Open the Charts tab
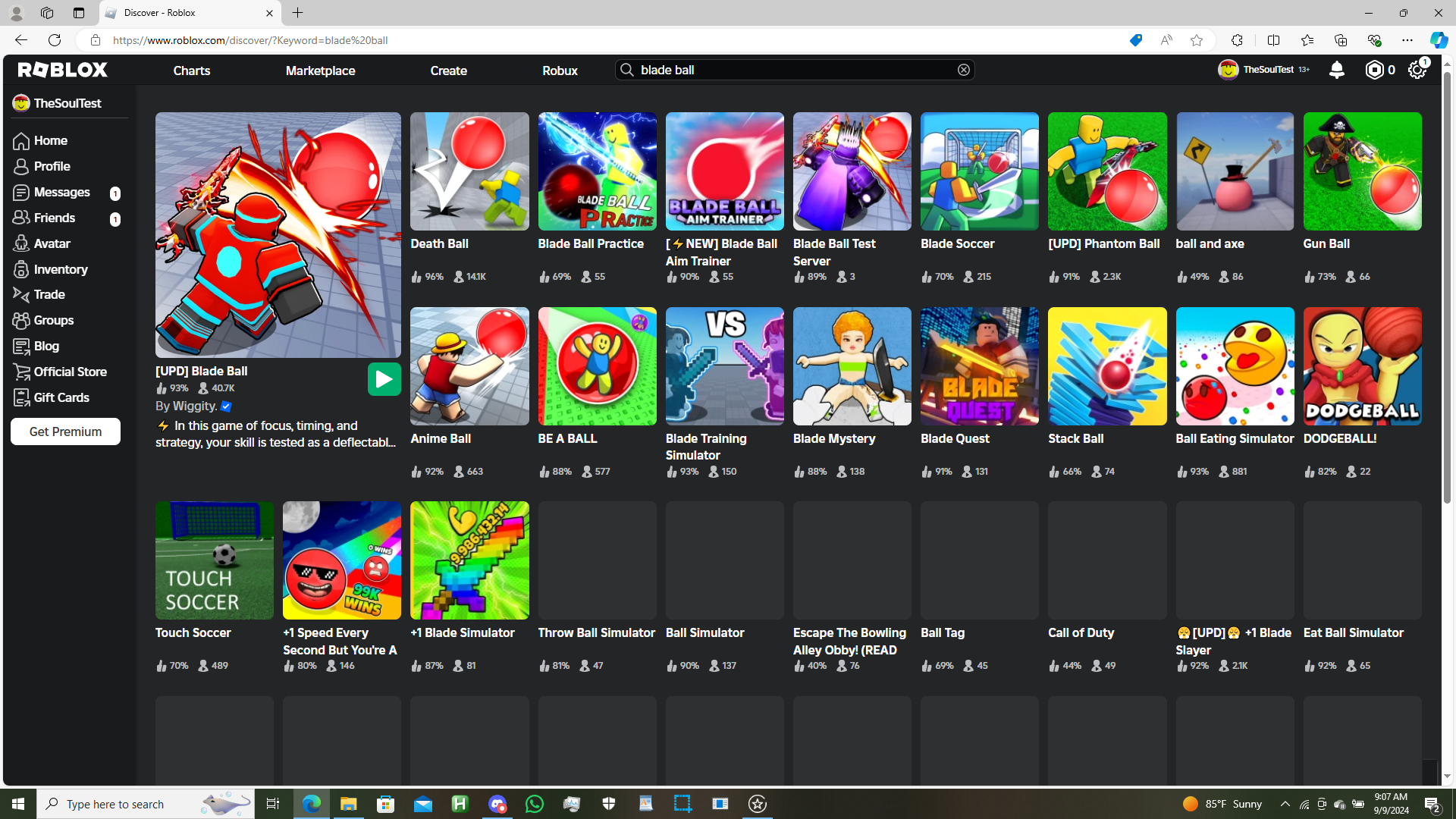The image size is (1456, 819). pos(191,71)
